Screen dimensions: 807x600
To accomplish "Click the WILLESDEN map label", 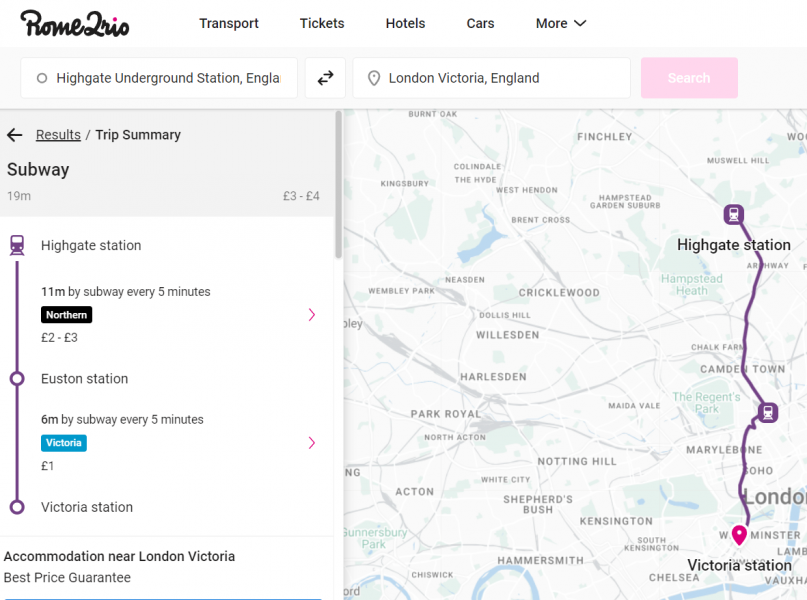I will point(507,335).
